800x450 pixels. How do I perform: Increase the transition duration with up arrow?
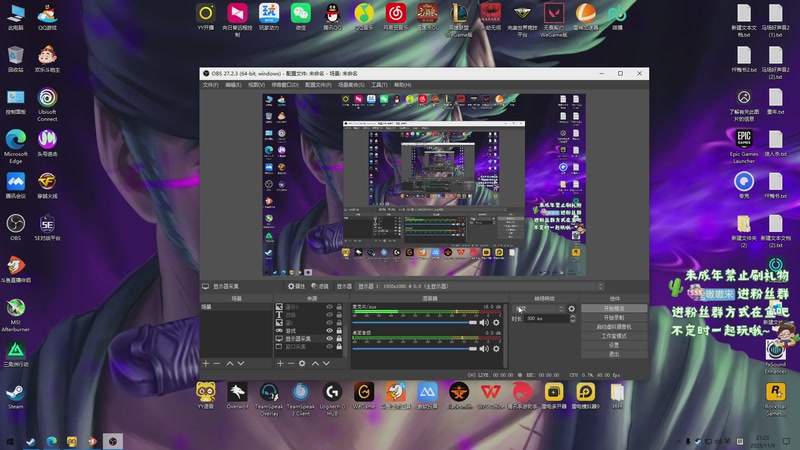(572, 316)
